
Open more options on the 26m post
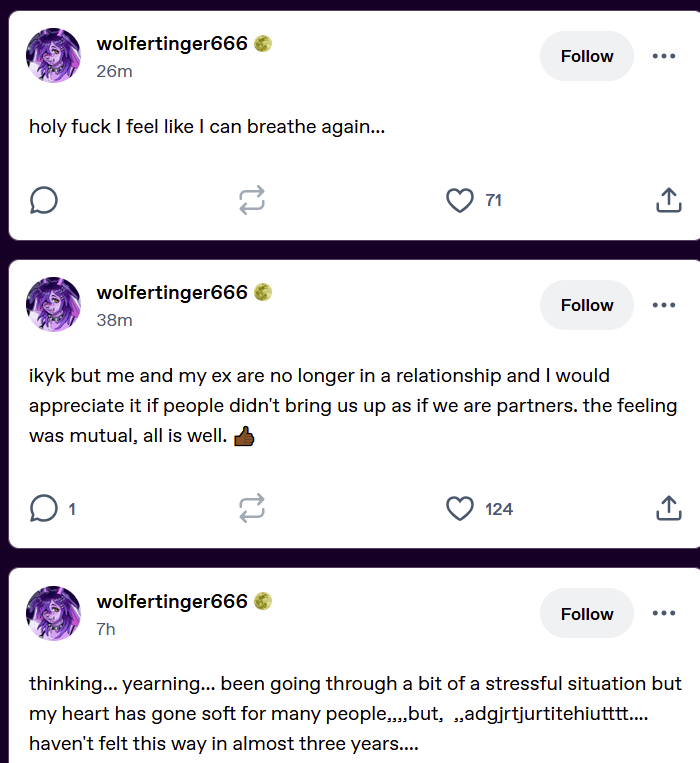(x=664, y=56)
